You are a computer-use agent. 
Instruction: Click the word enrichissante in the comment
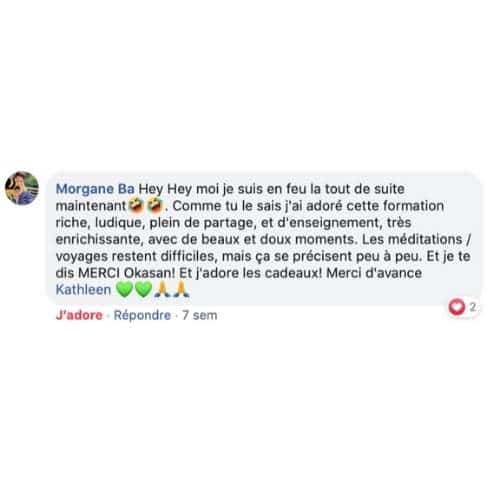[x=99, y=239]
